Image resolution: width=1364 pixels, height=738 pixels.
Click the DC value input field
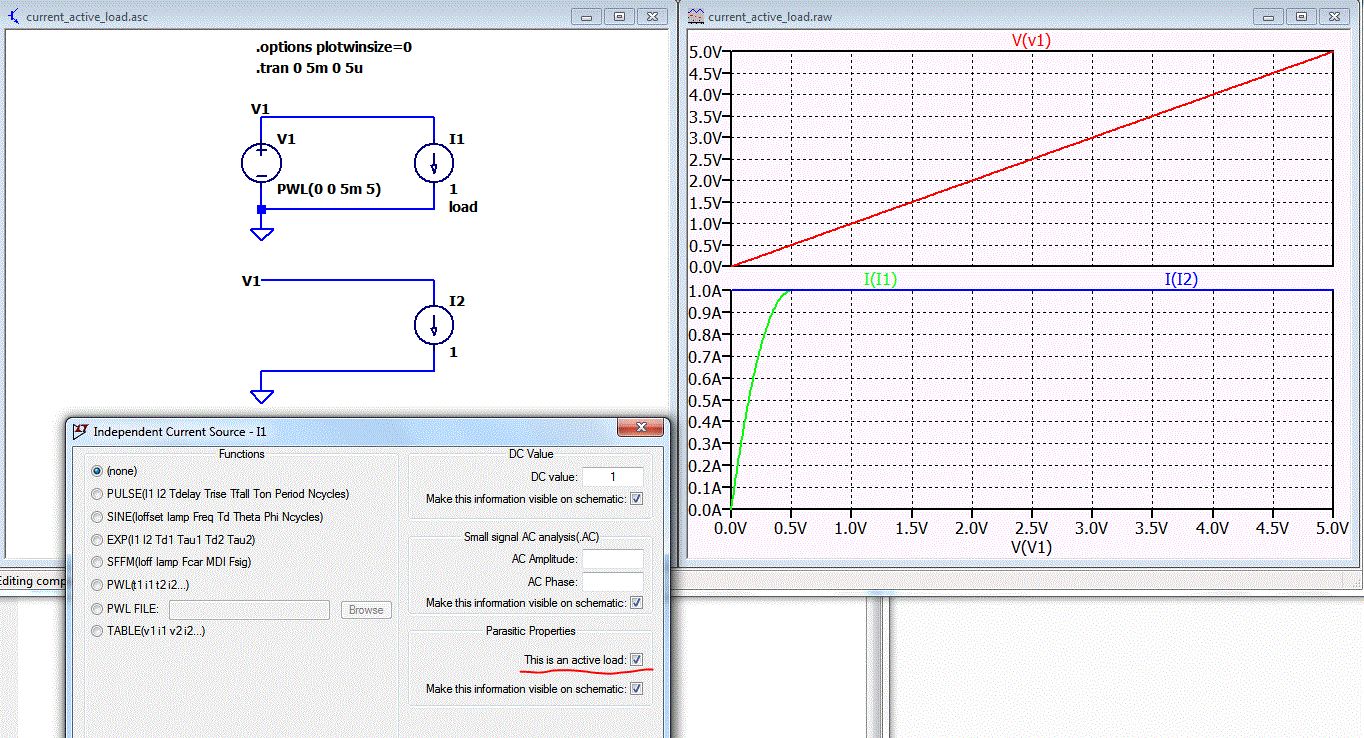(x=612, y=477)
